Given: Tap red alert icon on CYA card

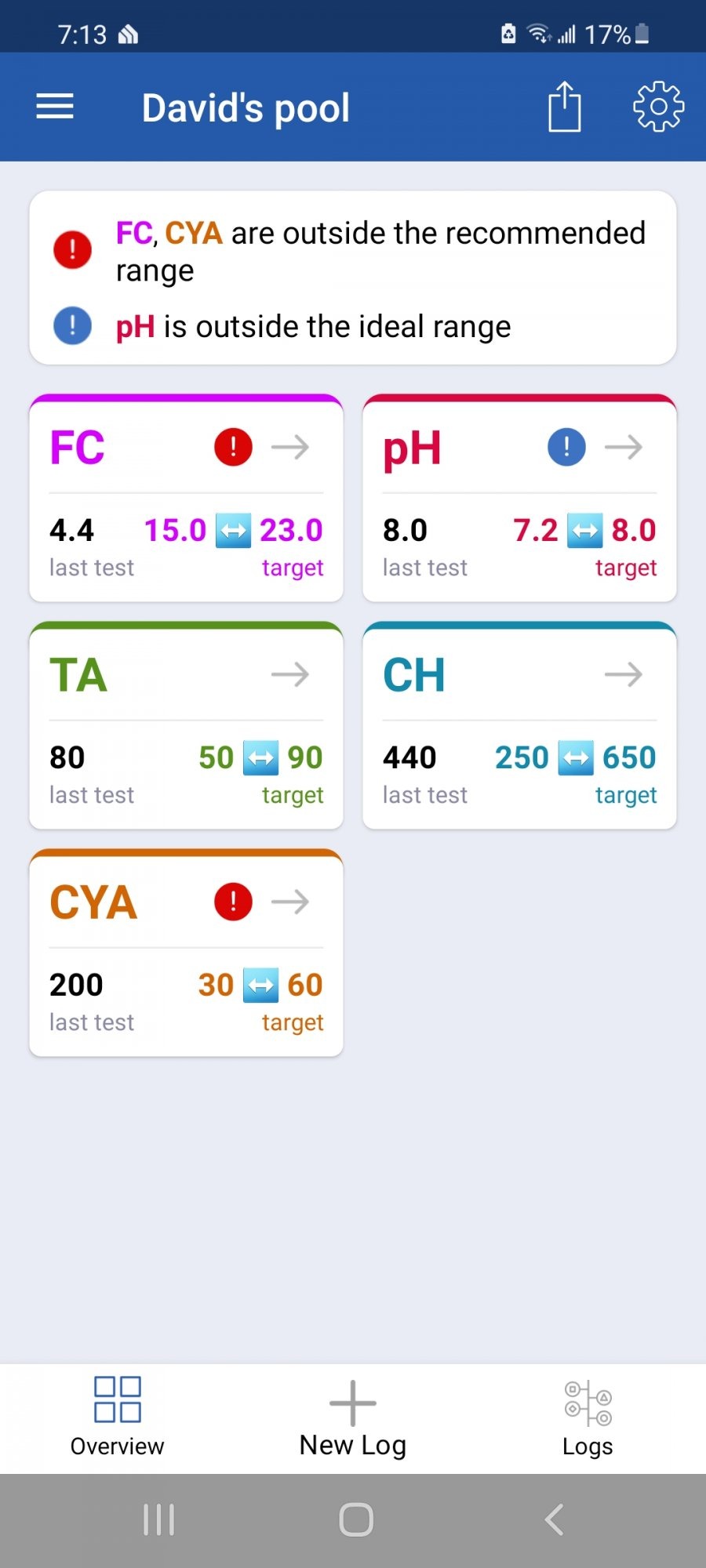Looking at the screenshot, I should (x=233, y=902).
